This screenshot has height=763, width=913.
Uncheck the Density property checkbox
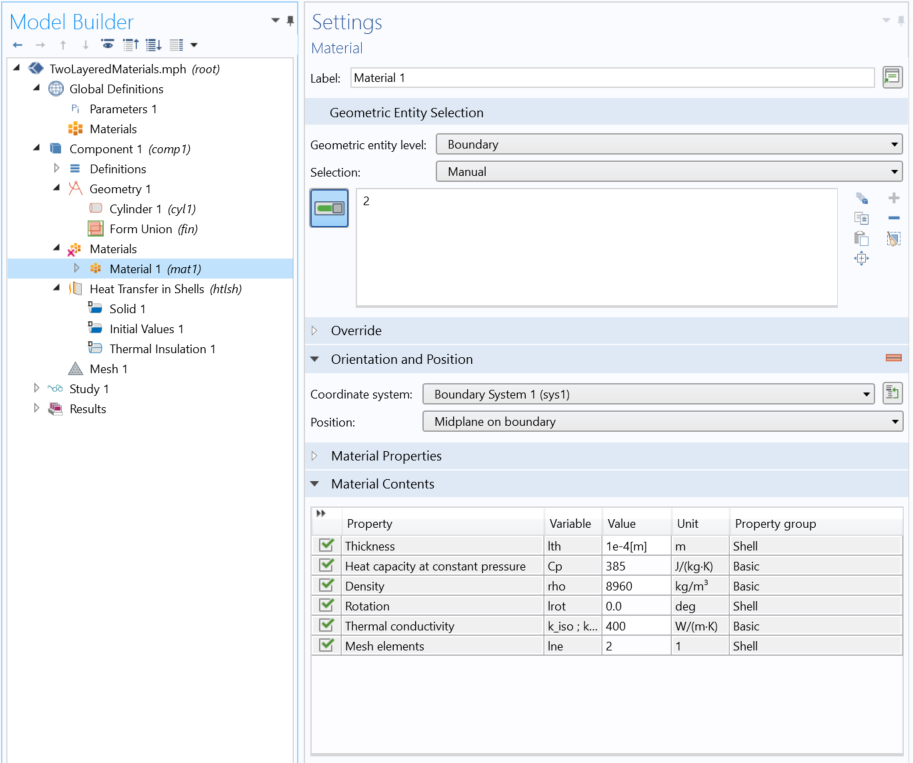(327, 585)
